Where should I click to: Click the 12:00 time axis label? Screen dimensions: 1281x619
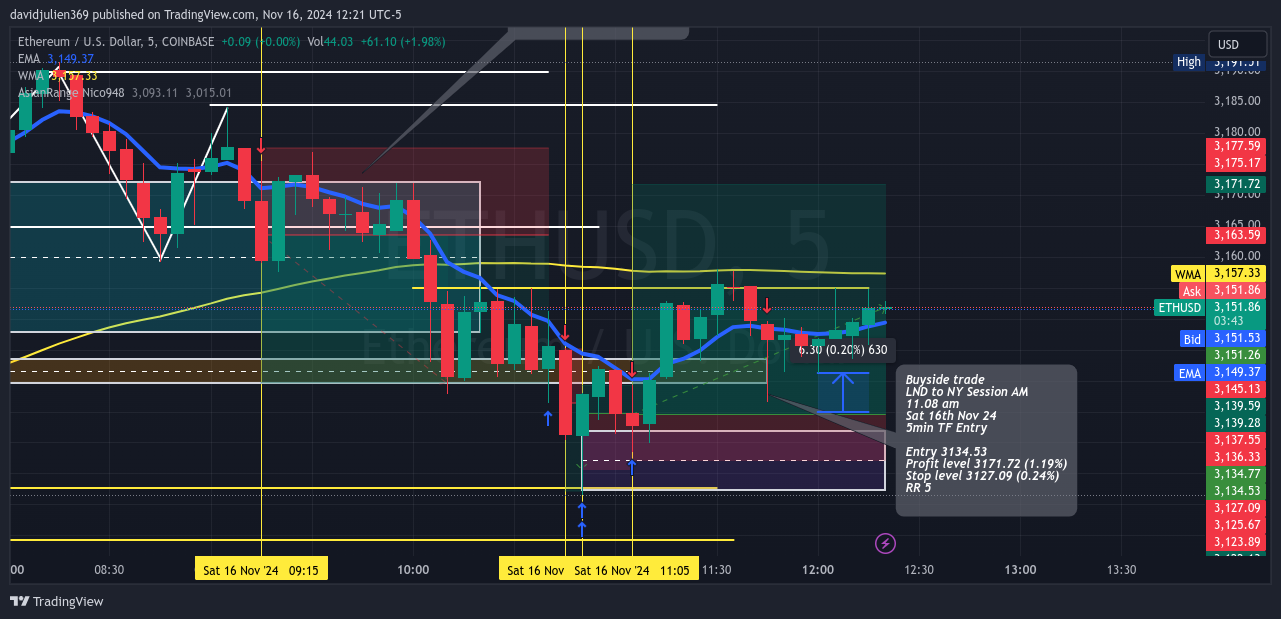(x=818, y=570)
